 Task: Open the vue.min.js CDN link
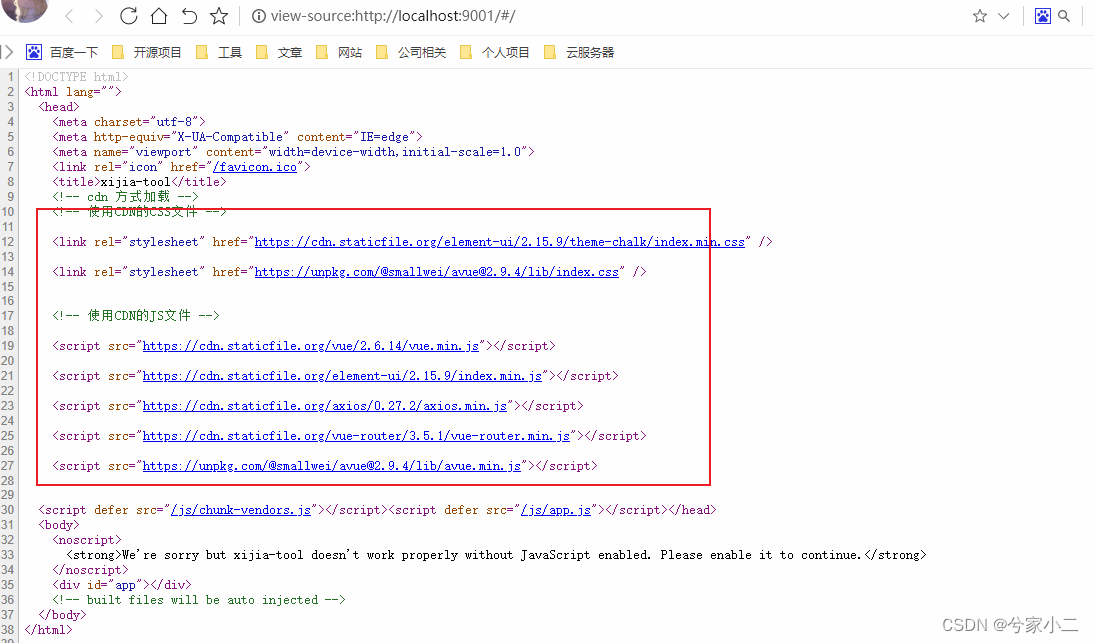click(x=311, y=346)
